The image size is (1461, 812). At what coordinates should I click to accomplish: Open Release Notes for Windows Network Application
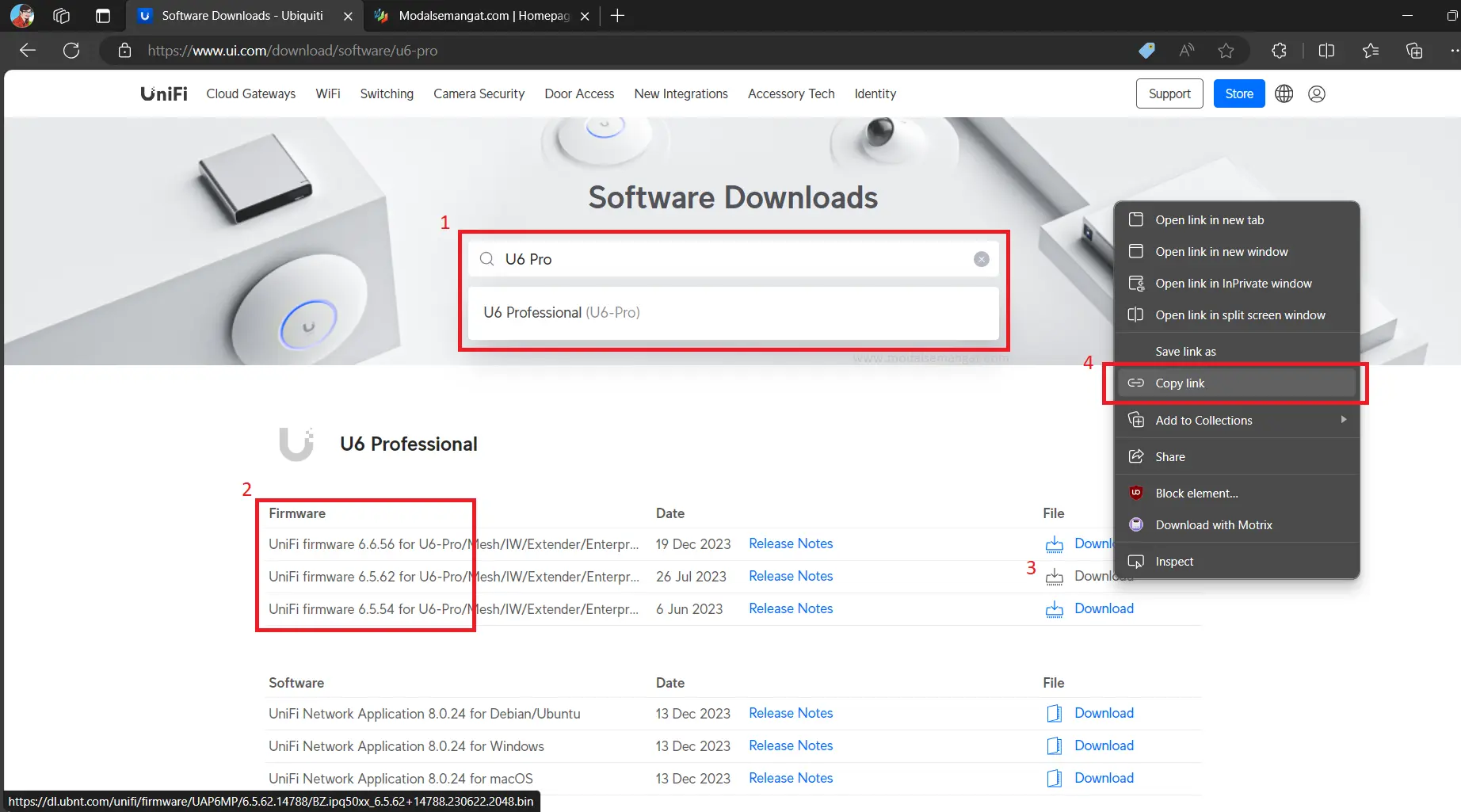[x=791, y=745]
